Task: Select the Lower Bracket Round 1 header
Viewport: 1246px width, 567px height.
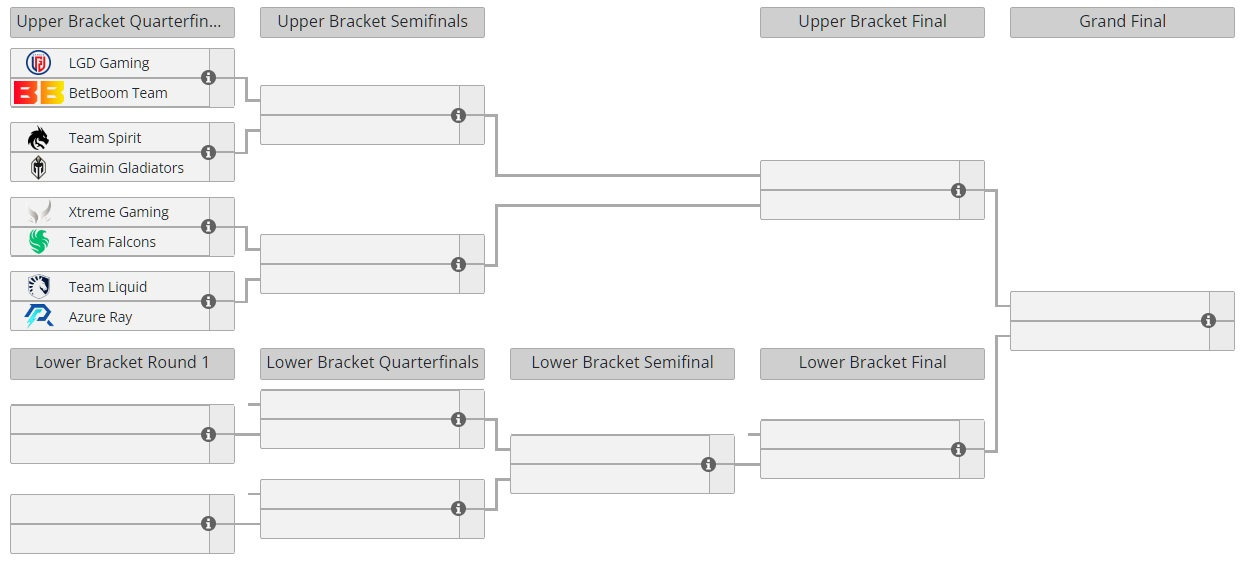Action: [122, 363]
